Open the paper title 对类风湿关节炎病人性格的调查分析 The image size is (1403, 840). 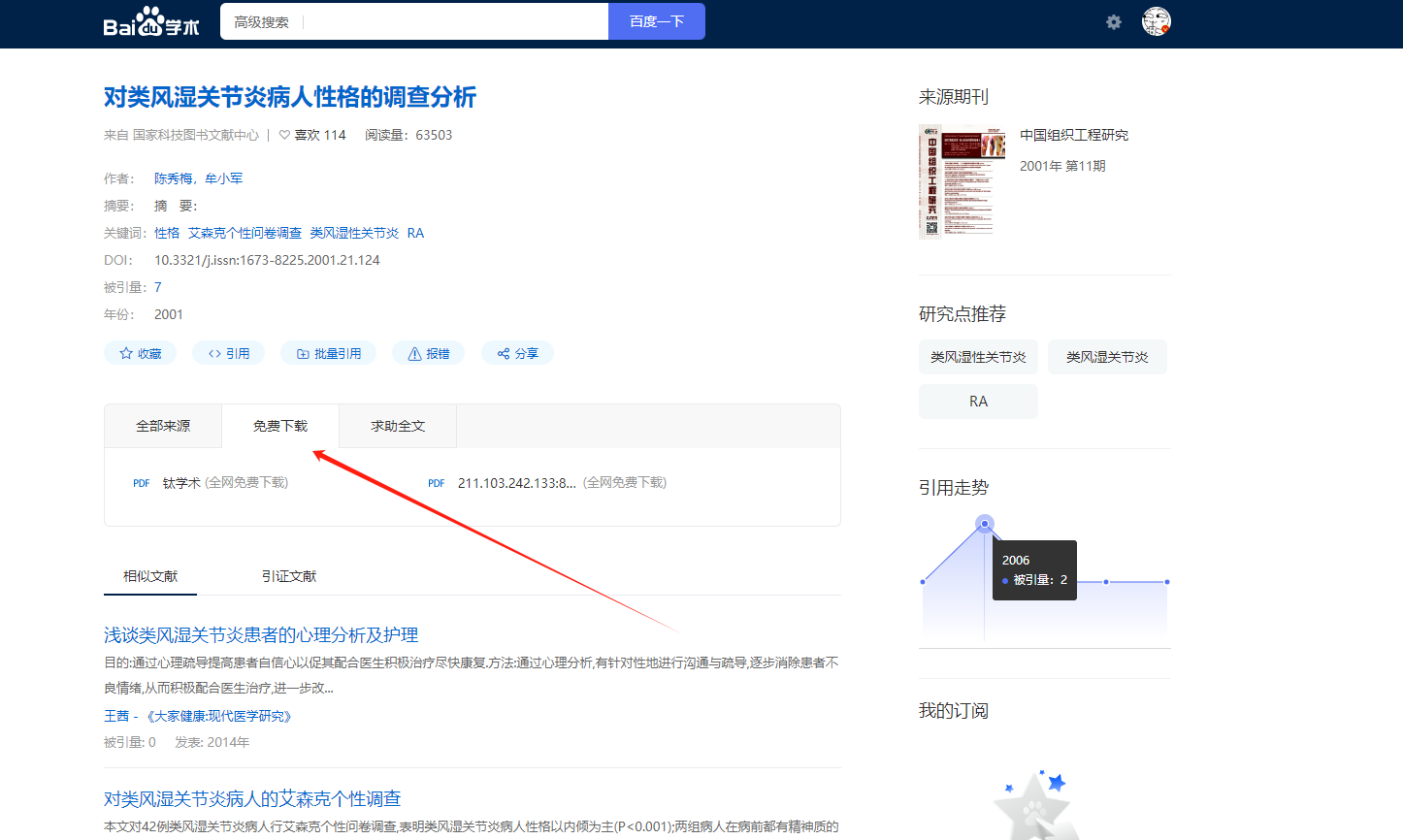(x=290, y=97)
